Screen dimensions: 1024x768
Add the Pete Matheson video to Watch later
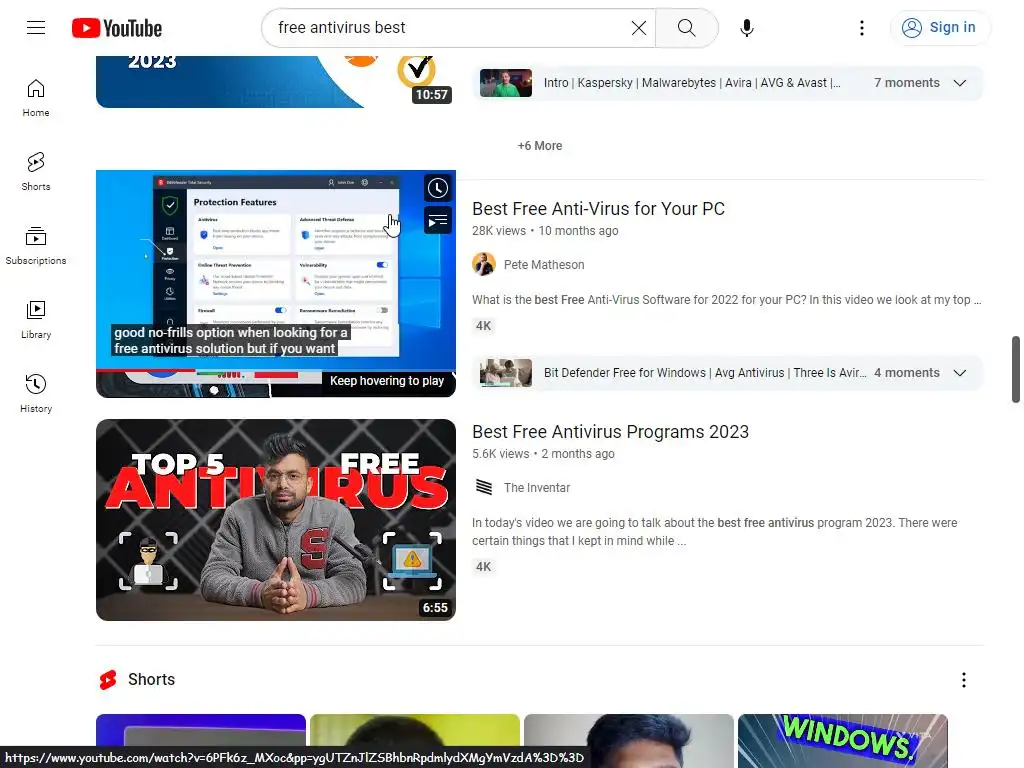point(438,188)
